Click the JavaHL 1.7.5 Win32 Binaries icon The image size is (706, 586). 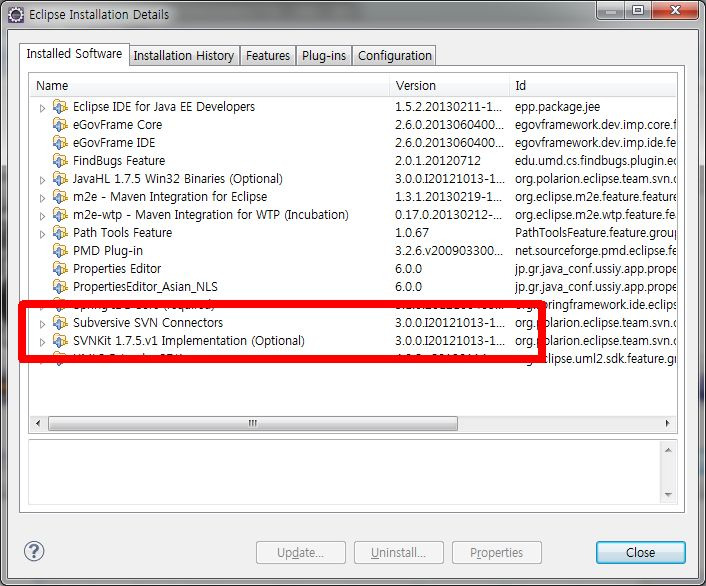60,179
